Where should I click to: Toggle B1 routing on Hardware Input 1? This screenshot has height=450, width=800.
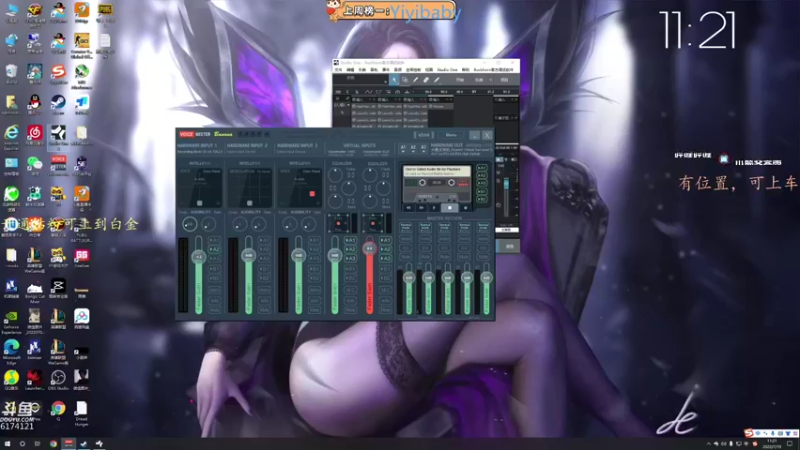click(x=214, y=269)
